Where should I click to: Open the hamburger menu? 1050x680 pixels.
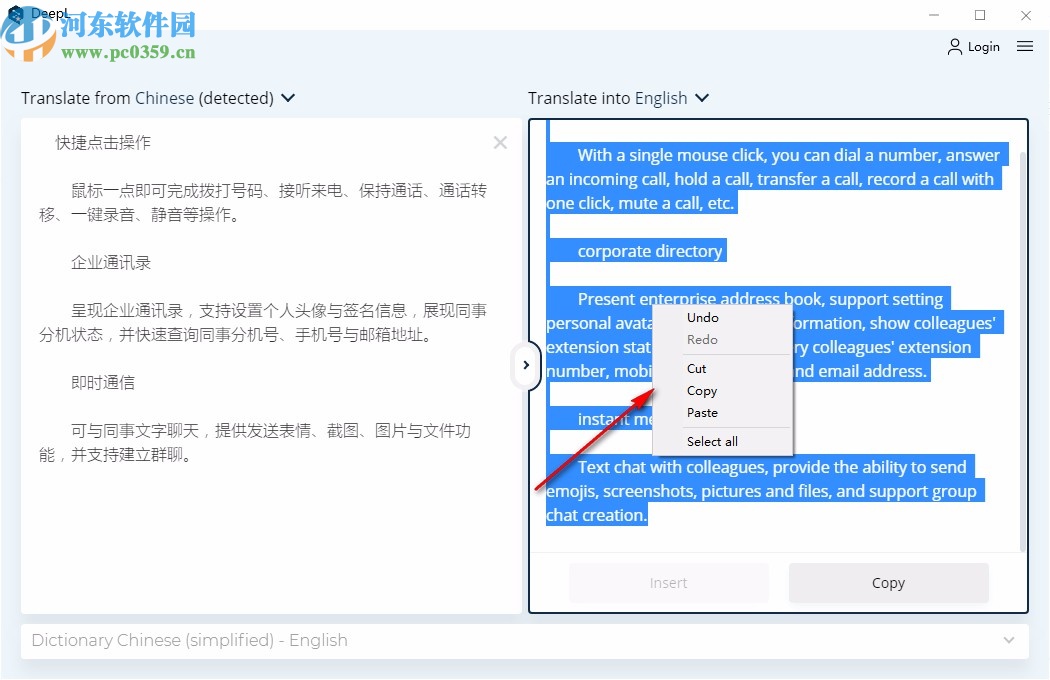coord(1025,46)
